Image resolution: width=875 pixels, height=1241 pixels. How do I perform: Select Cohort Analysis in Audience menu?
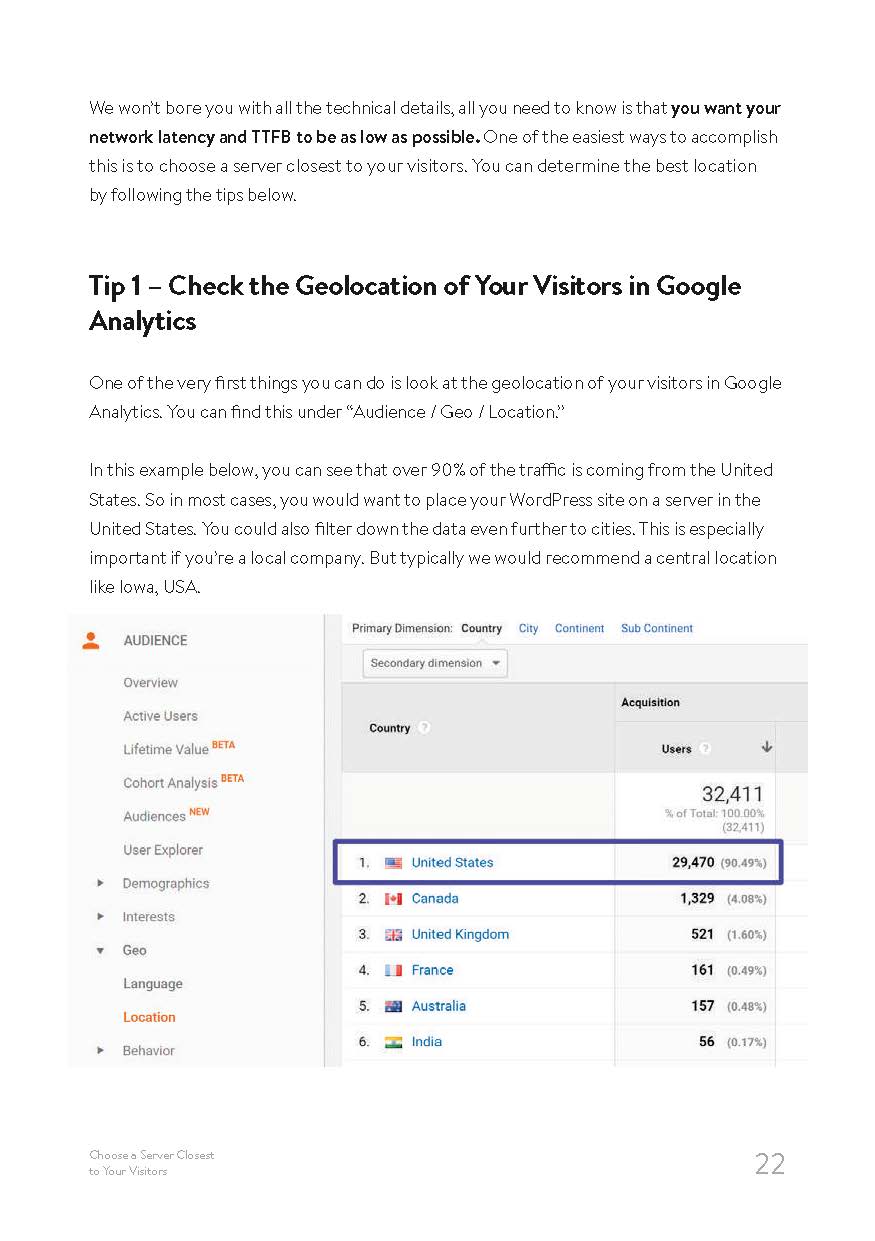(x=170, y=783)
